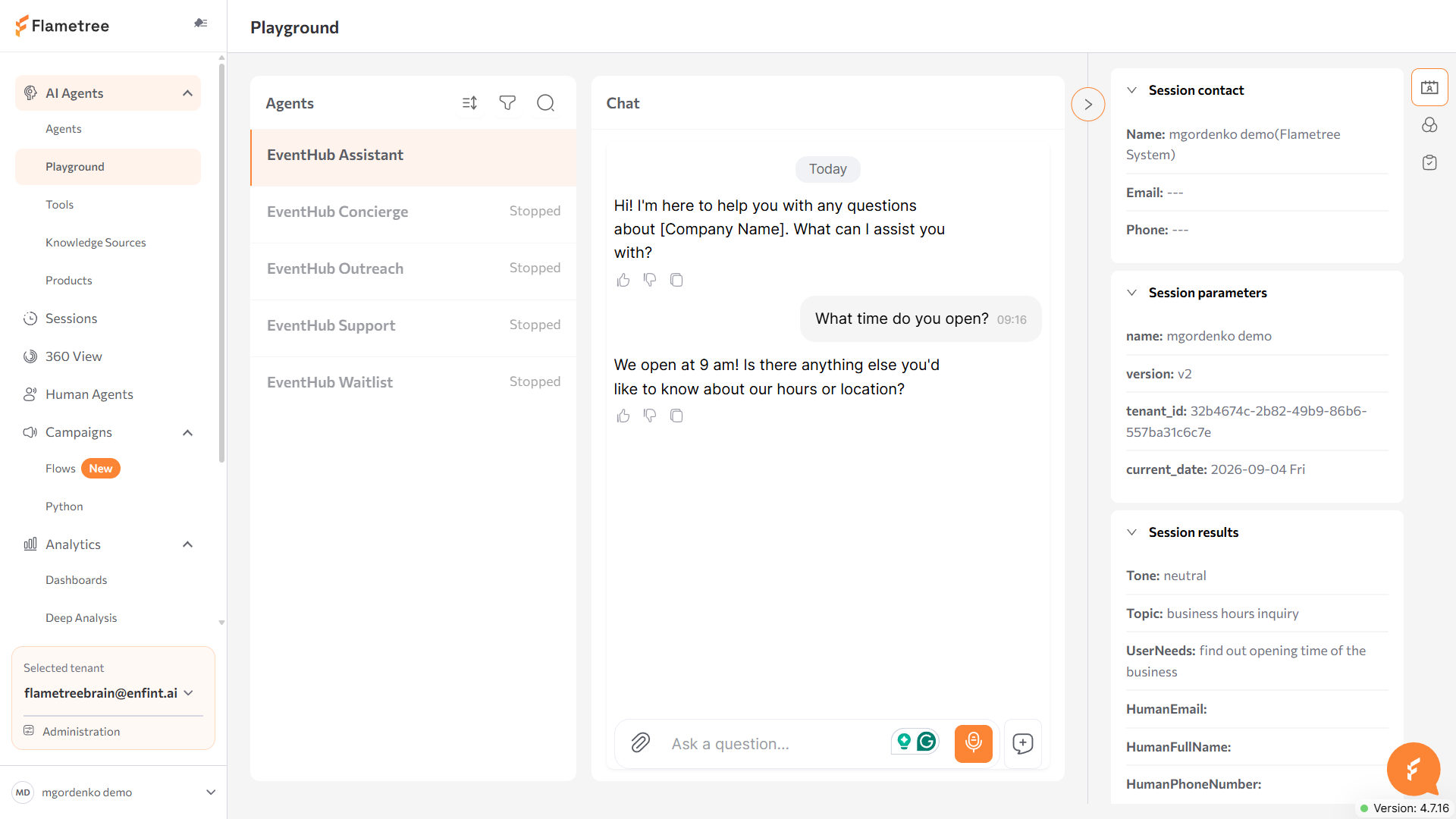
Task: Click the agents search magnifier icon
Action: point(545,103)
